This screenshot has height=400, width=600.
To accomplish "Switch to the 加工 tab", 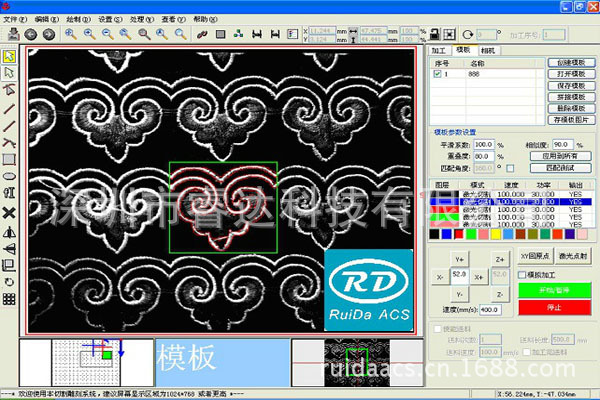I will 438,49.
